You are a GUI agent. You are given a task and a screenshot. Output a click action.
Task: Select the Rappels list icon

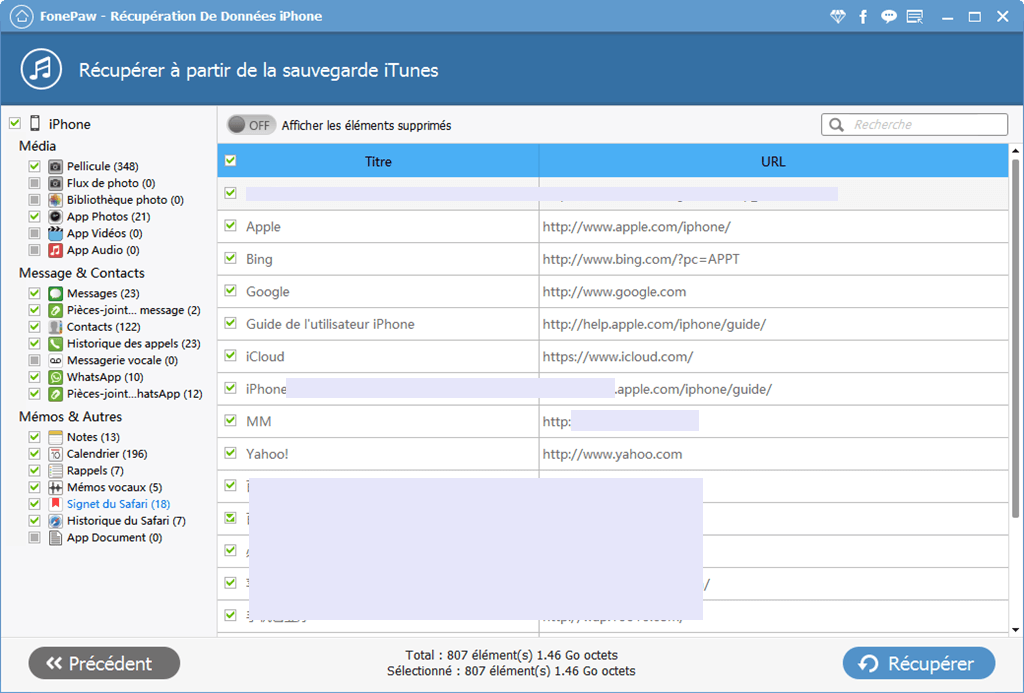pos(56,470)
